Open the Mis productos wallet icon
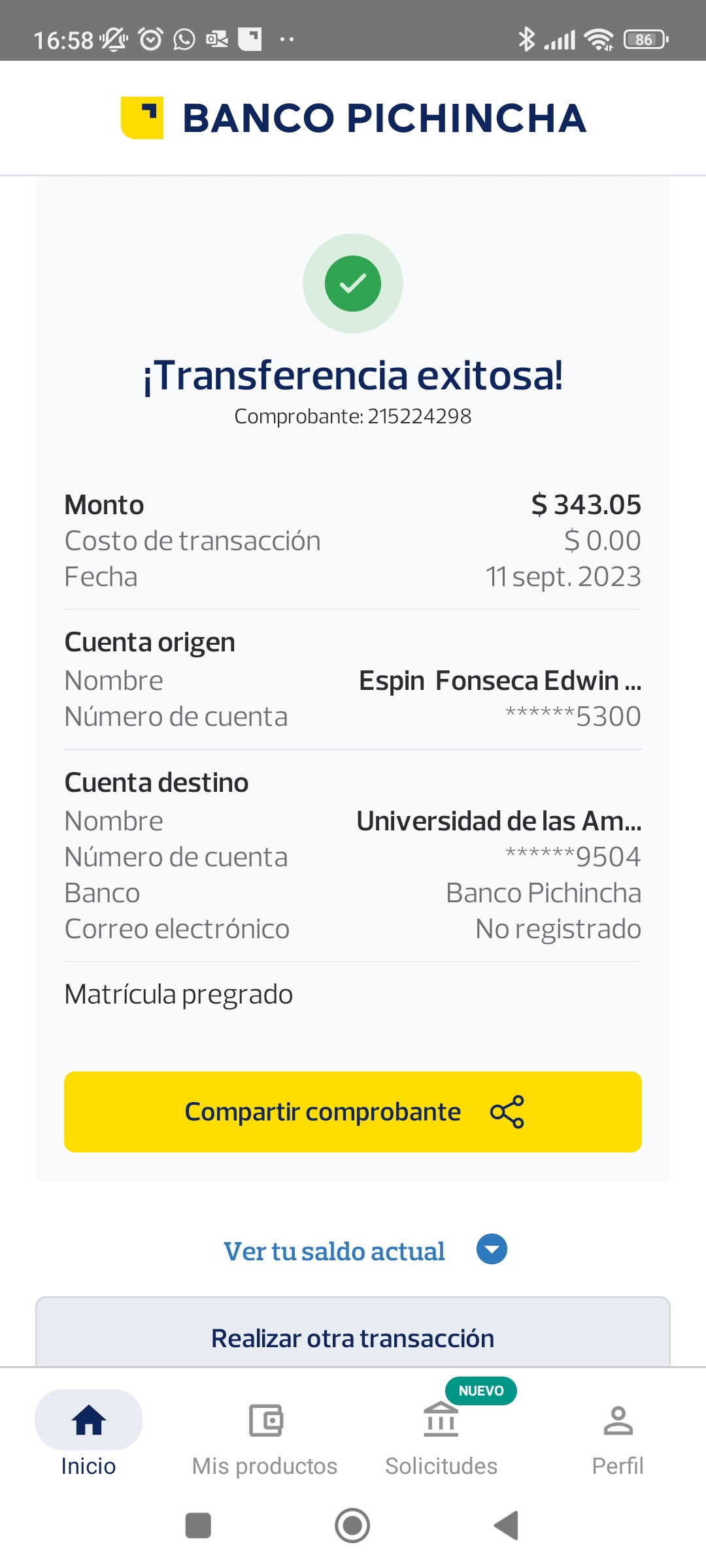Image resolution: width=706 pixels, height=1568 pixels. pyautogui.click(x=265, y=1420)
